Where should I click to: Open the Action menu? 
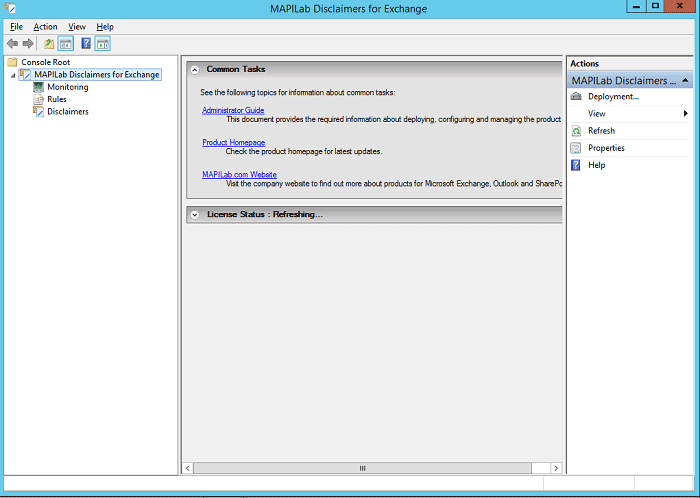pyautogui.click(x=46, y=27)
